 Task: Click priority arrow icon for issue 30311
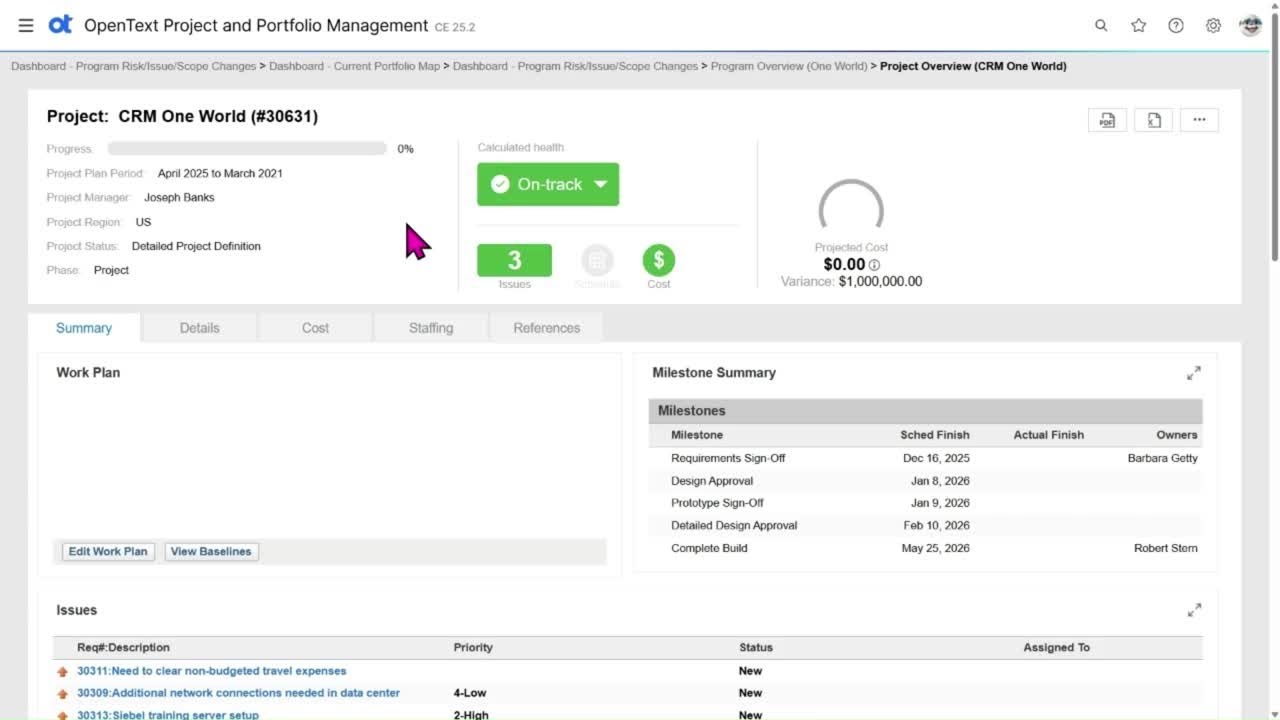pos(63,672)
